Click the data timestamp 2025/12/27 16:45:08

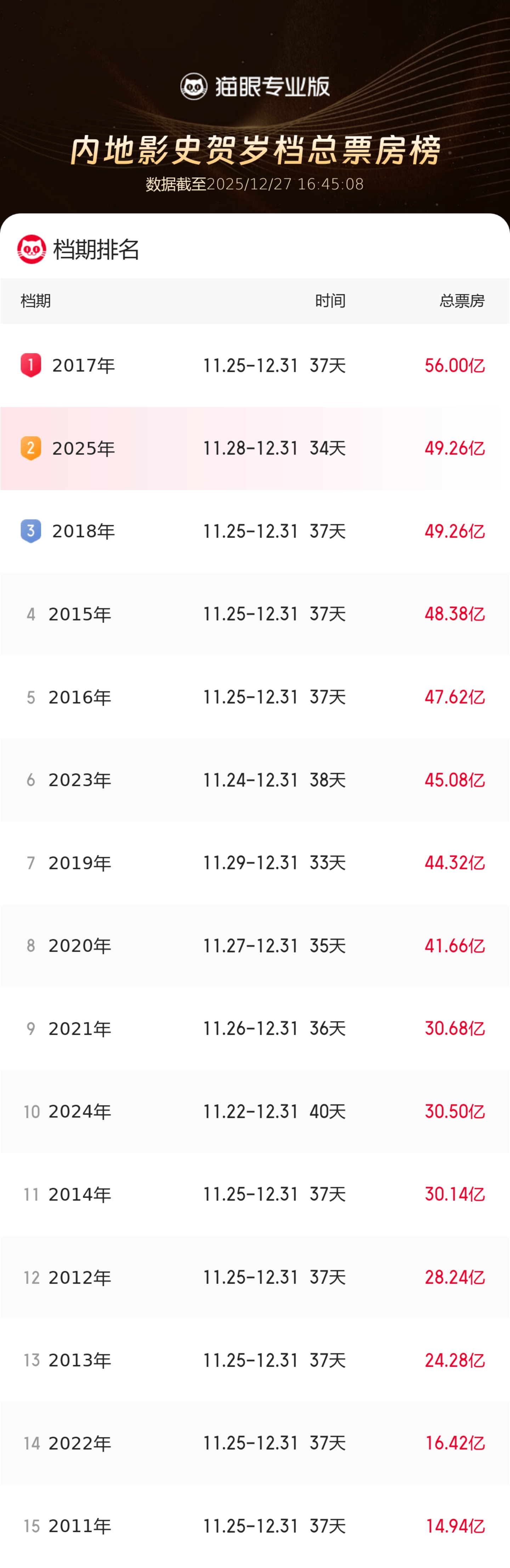pyautogui.click(x=285, y=184)
